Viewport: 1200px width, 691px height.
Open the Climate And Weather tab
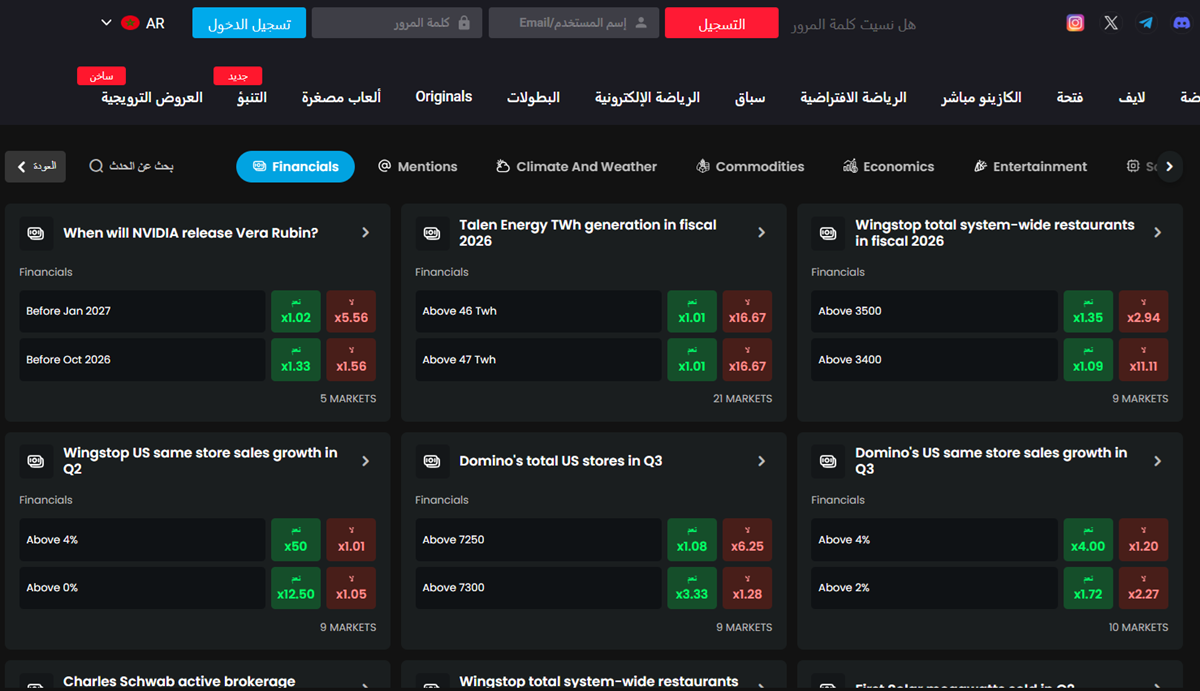point(576,166)
